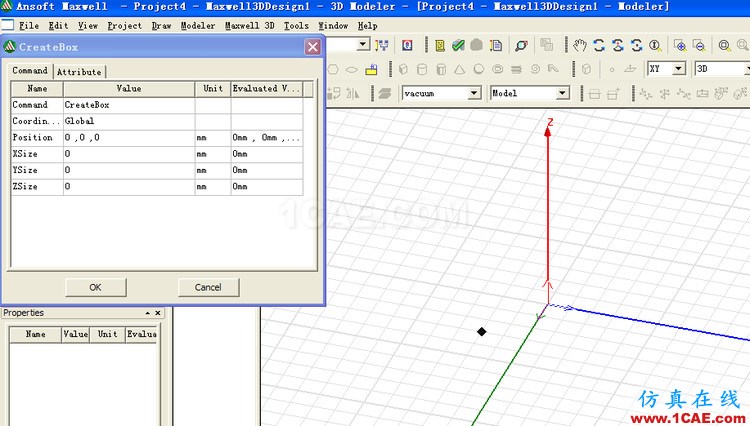The height and width of the screenshot is (426, 750).
Task: Switch to the Attribute tab
Action: pos(79,72)
